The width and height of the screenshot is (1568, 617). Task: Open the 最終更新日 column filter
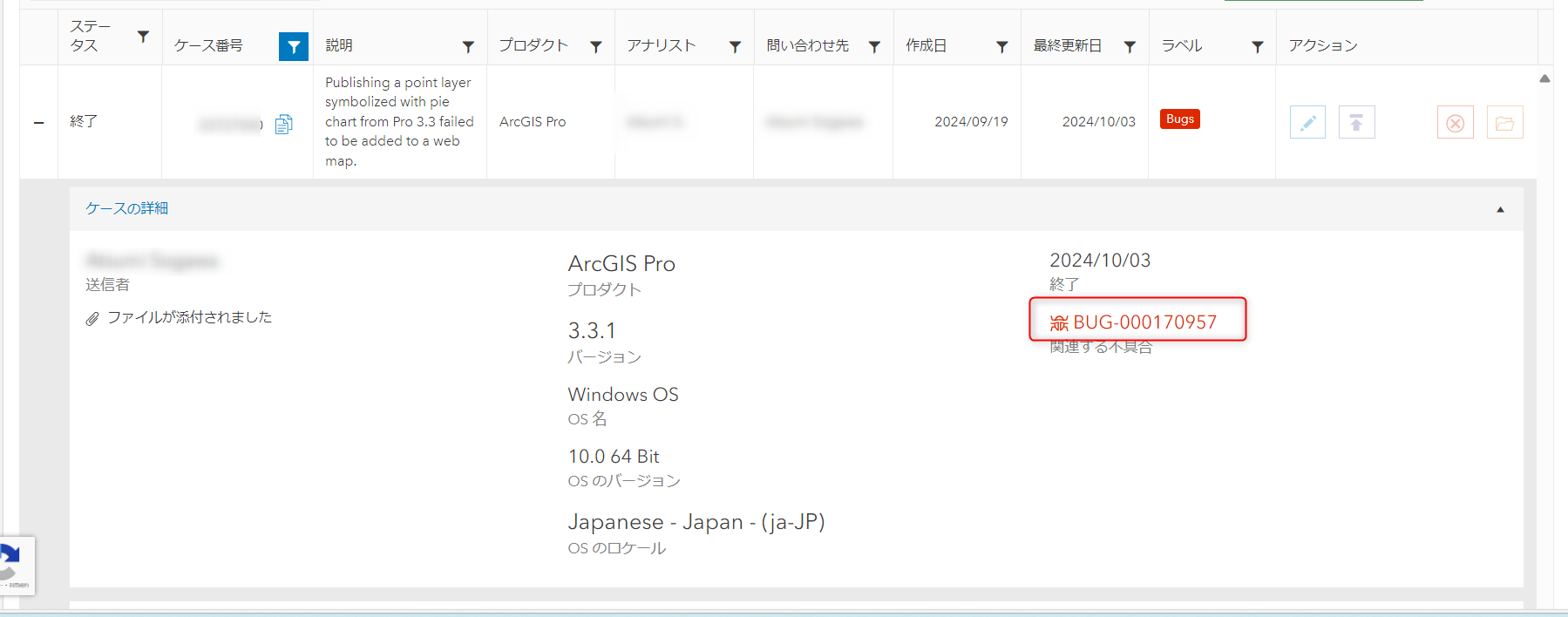pyautogui.click(x=1130, y=46)
